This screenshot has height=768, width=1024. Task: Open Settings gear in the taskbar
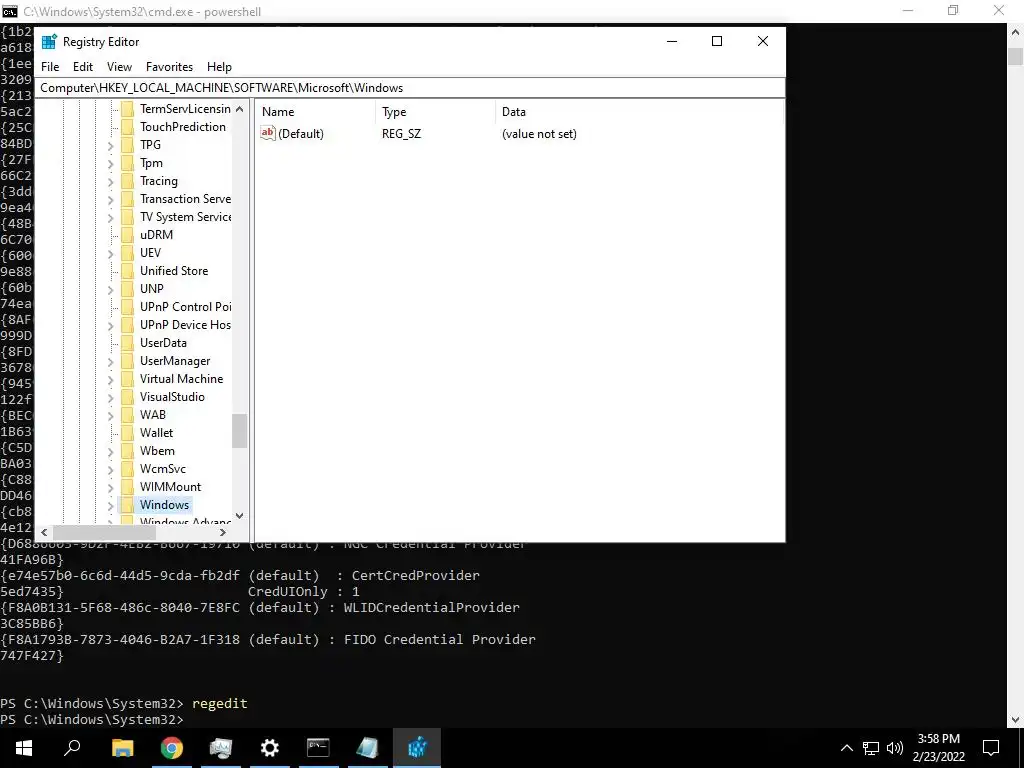pyautogui.click(x=269, y=748)
